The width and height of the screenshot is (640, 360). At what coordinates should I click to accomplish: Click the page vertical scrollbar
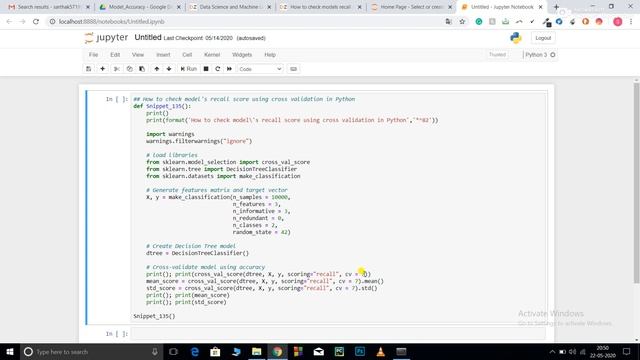[x=636, y=184]
